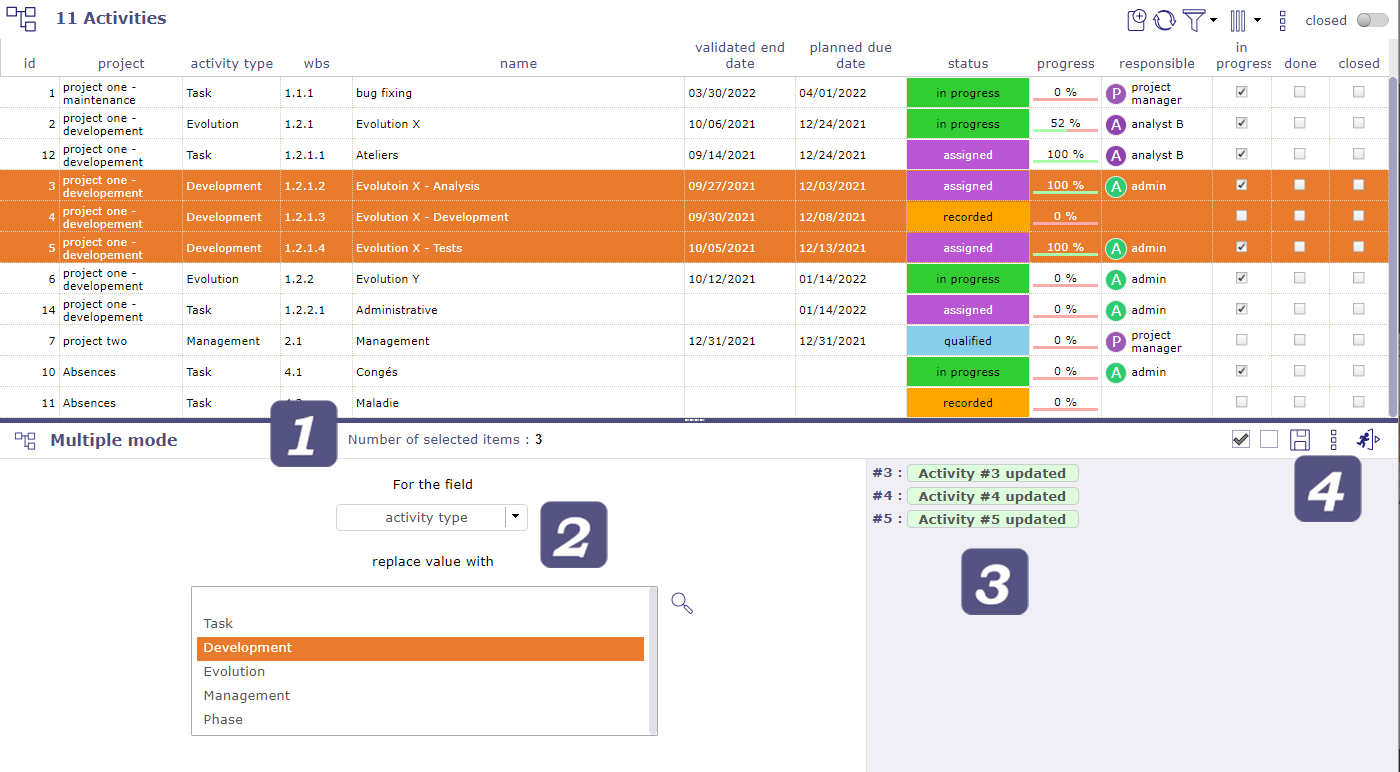This screenshot has width=1400, height=772.
Task: Check the in progress checkbox for bug fixing row
Action: pos(1241,92)
